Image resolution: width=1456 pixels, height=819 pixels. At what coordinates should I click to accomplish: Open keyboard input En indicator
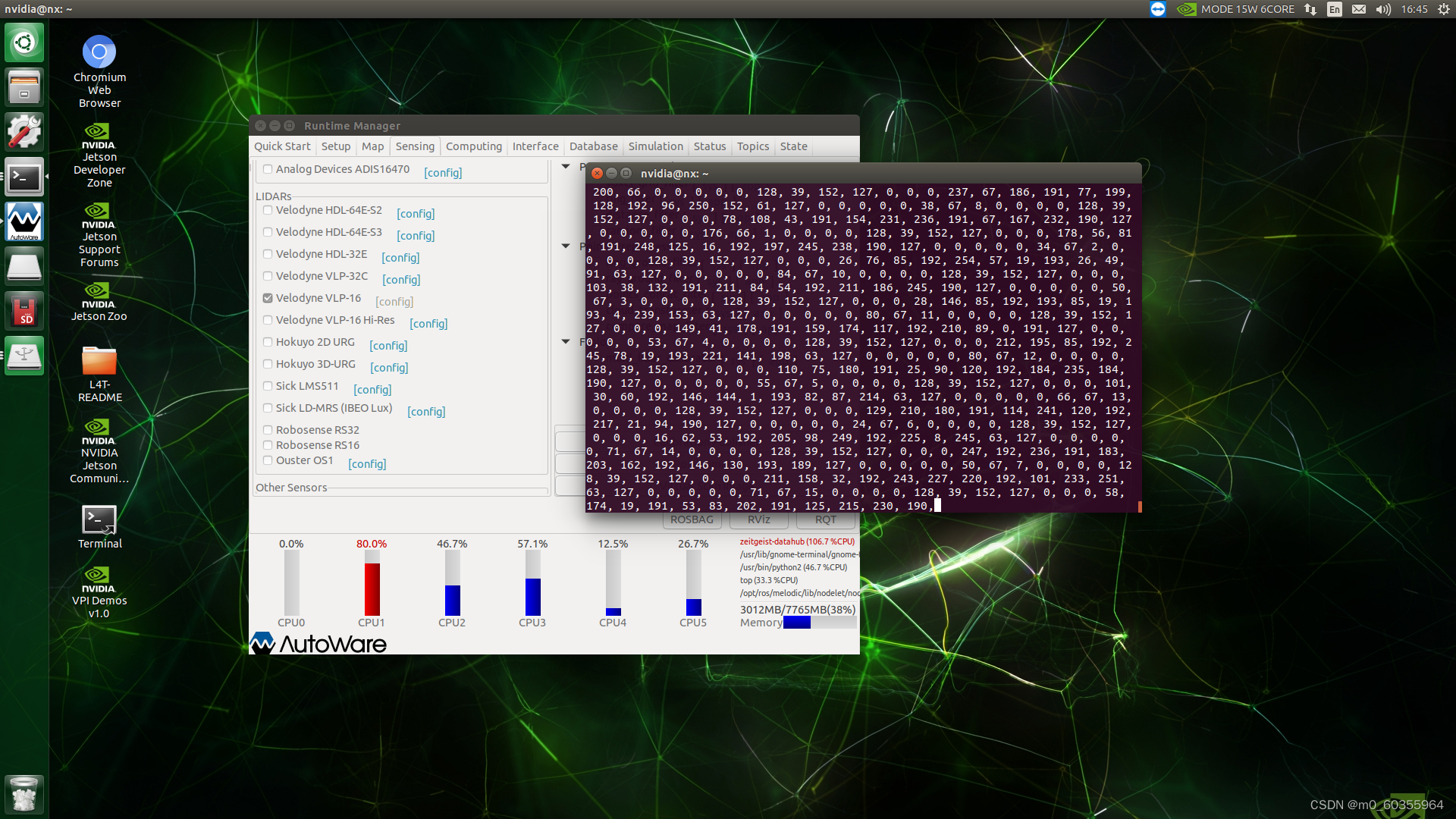click(x=1335, y=9)
